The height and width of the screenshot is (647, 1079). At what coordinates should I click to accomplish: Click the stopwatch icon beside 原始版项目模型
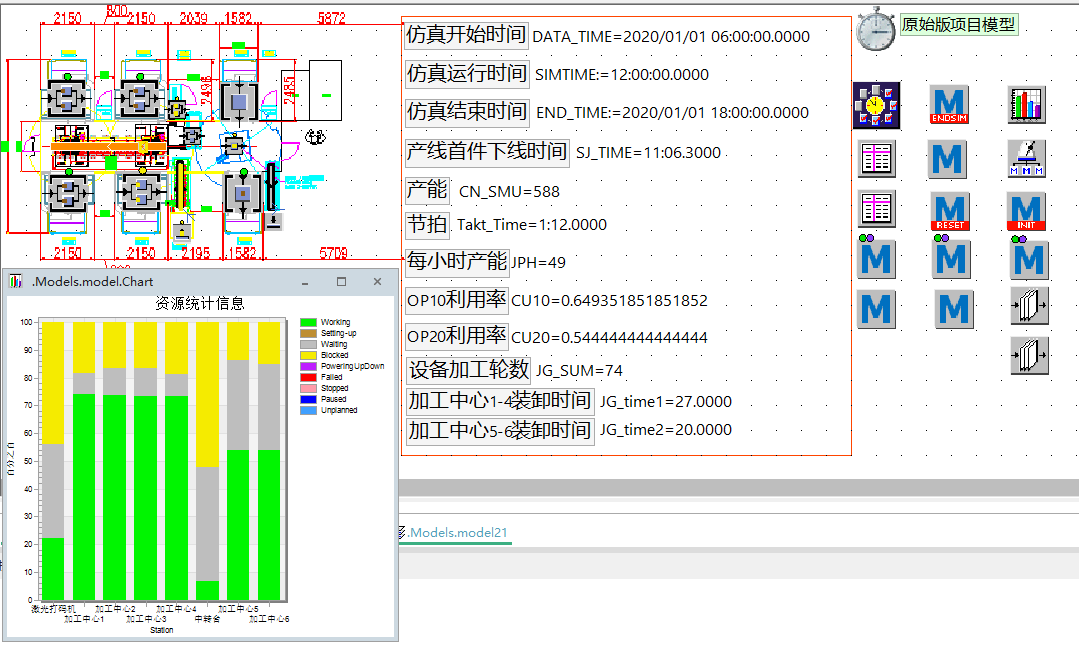coord(876,29)
